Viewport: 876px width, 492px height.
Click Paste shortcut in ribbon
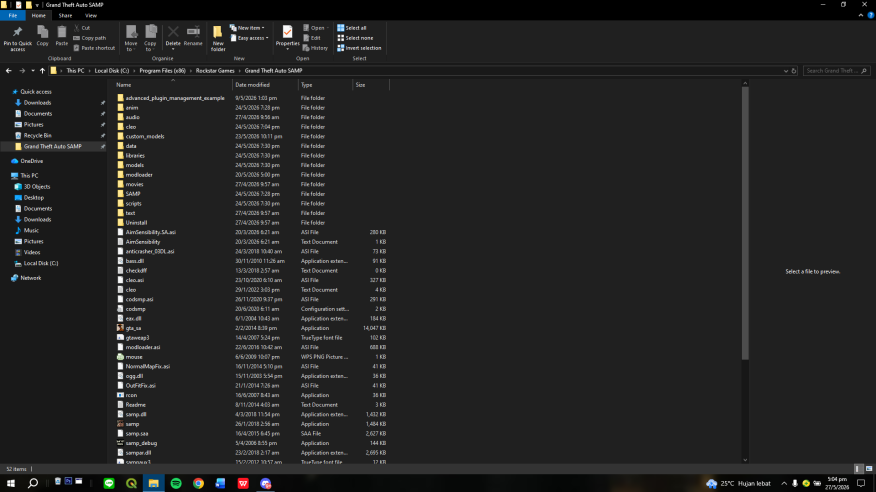click(x=94, y=48)
